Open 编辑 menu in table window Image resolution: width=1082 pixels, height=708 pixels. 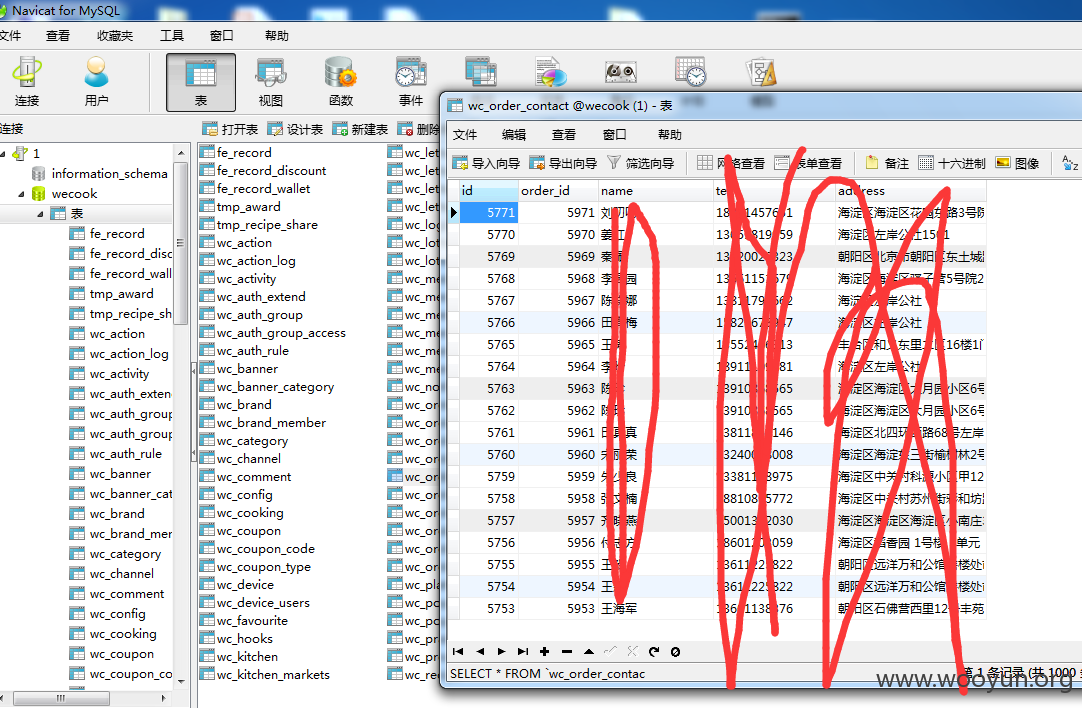pos(513,135)
